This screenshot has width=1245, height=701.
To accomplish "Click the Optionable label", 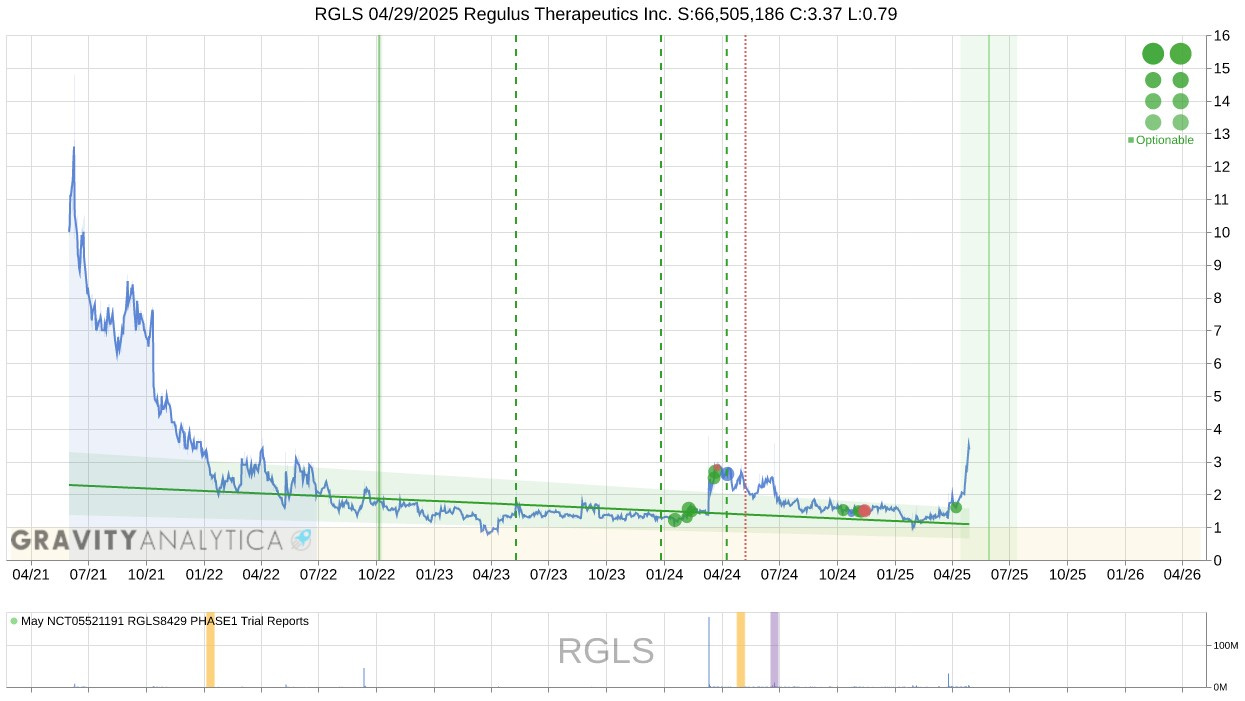I will click(x=1165, y=140).
